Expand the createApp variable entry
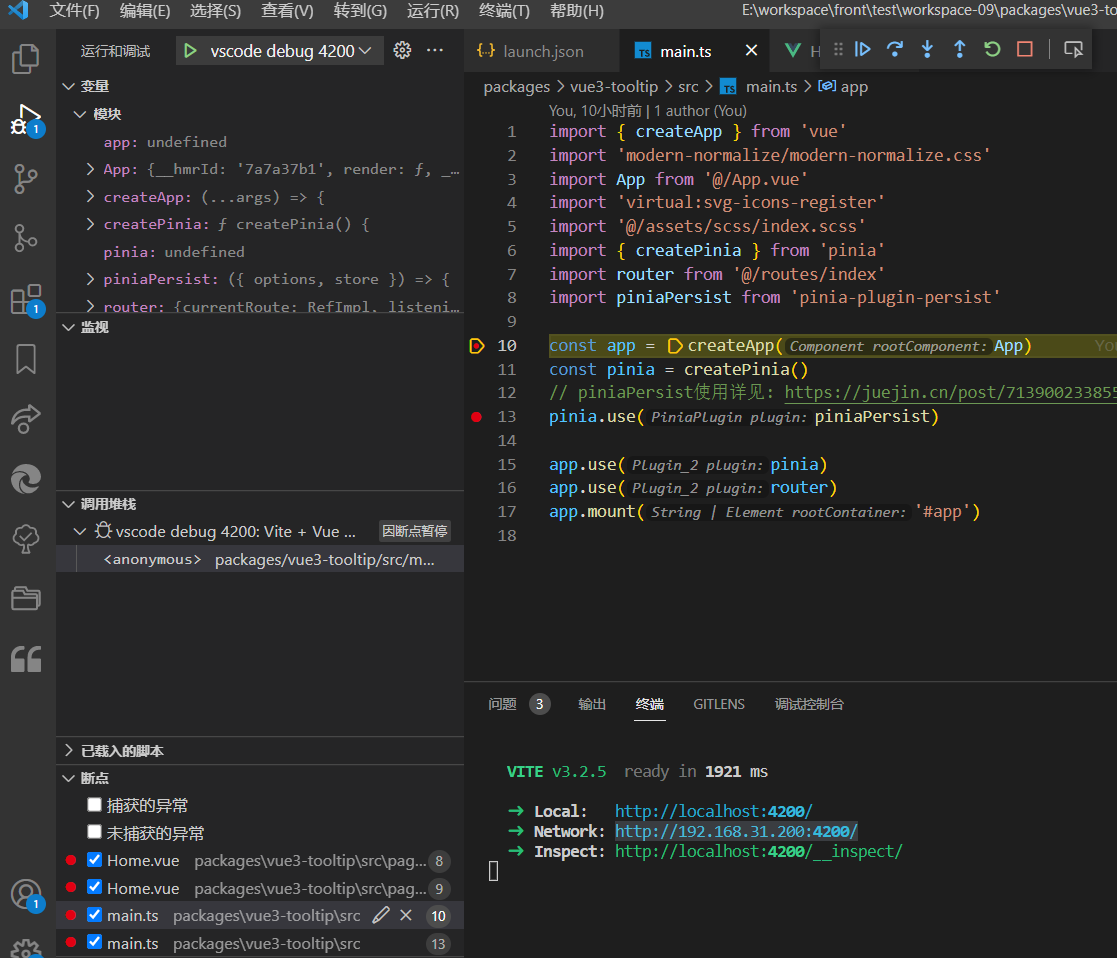The image size is (1117, 958). [91, 197]
